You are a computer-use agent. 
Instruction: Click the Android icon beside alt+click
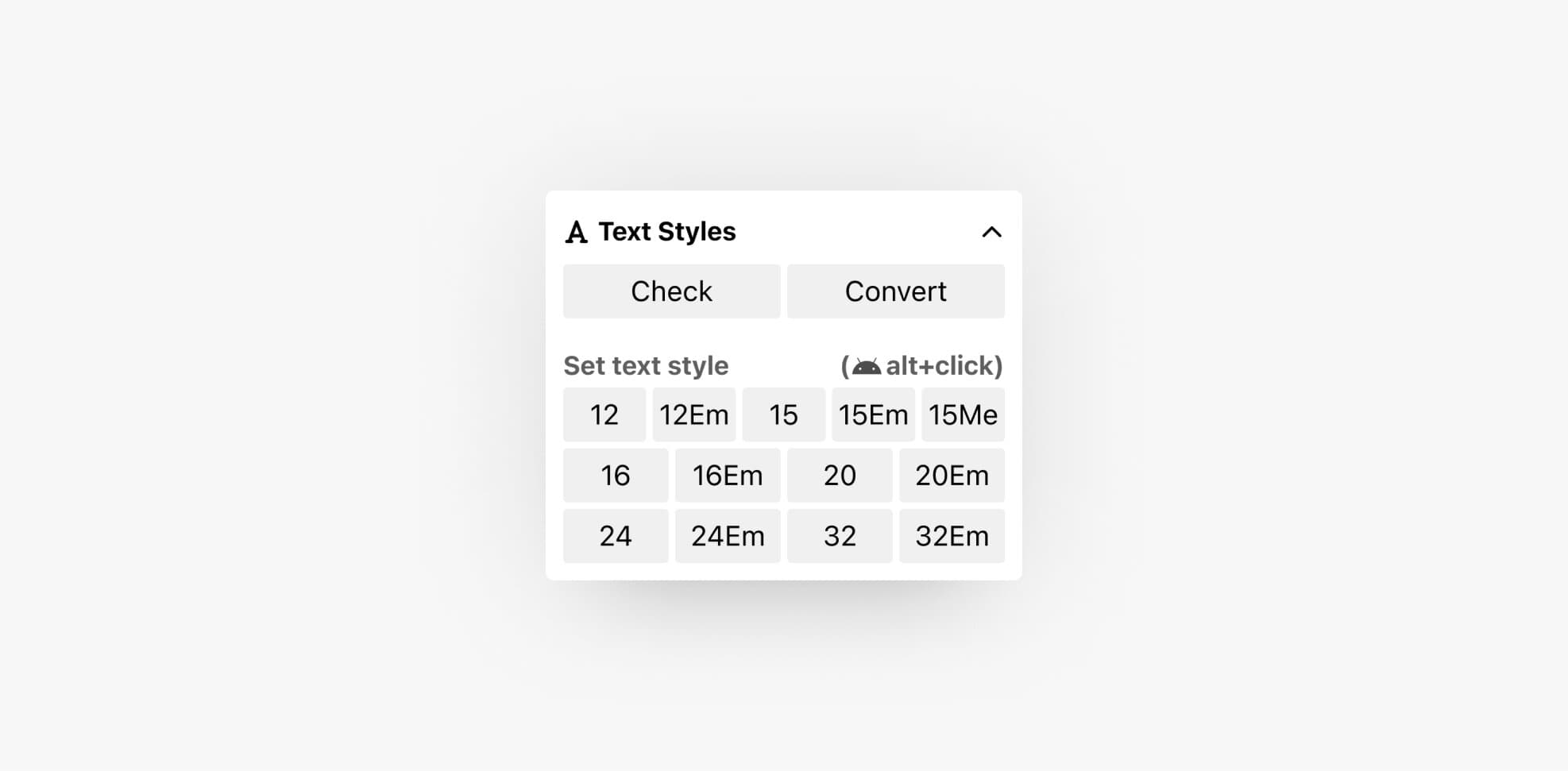867,367
